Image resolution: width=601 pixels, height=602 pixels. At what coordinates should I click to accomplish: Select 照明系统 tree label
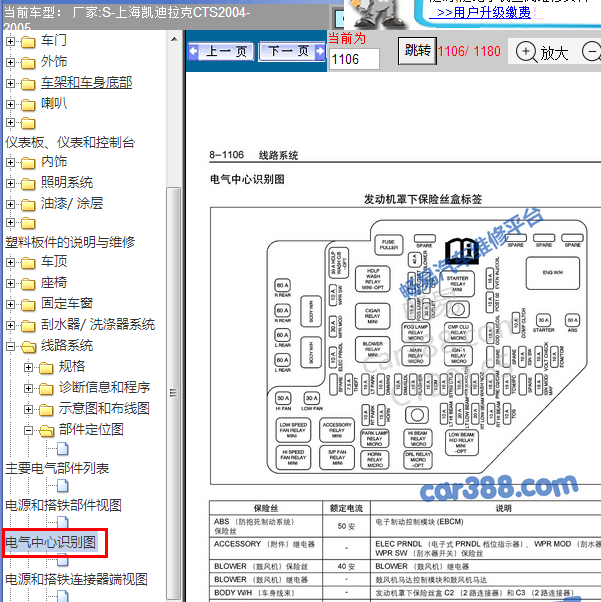(x=67, y=182)
